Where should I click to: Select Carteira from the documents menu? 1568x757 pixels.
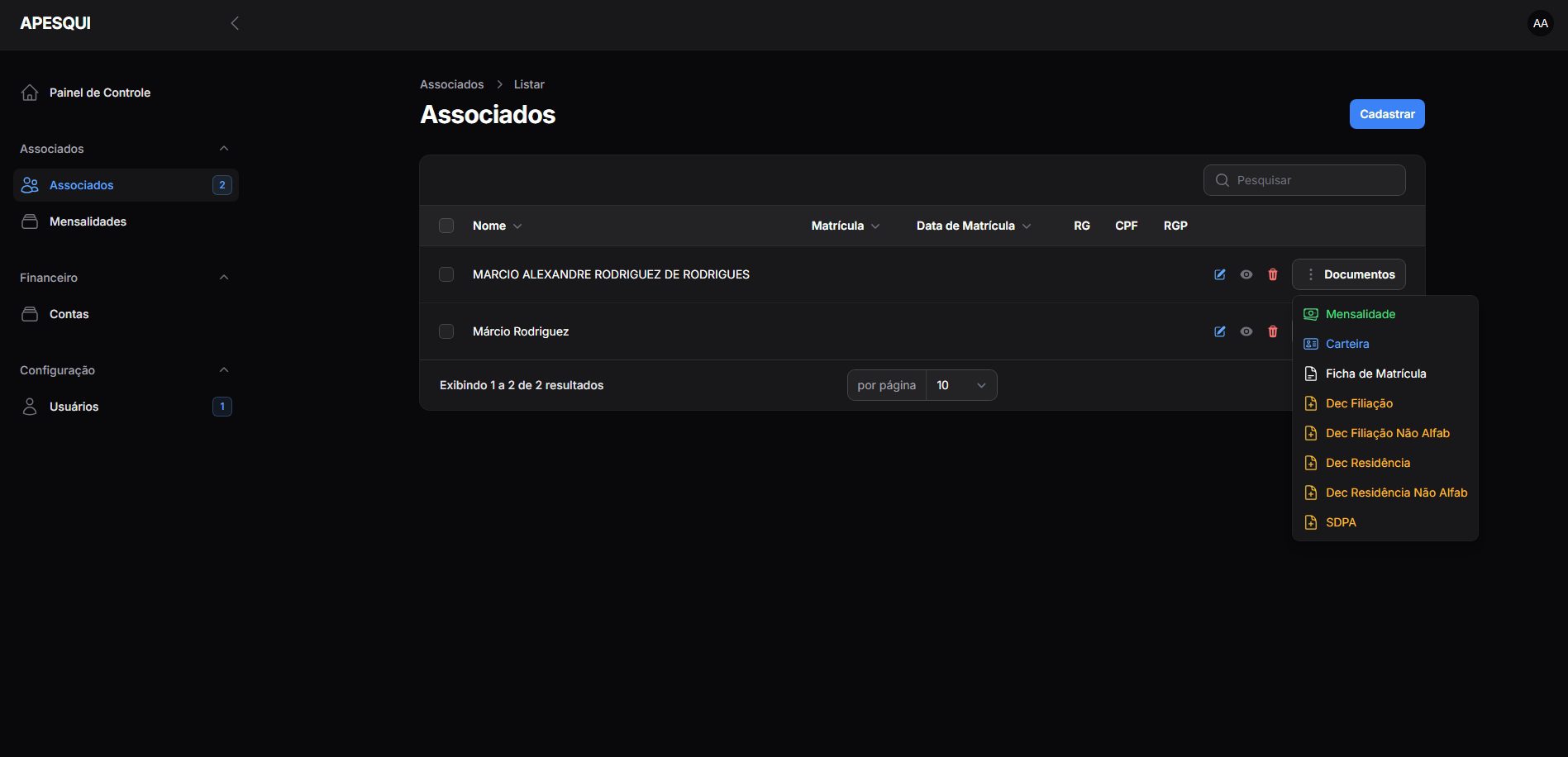tap(1346, 344)
